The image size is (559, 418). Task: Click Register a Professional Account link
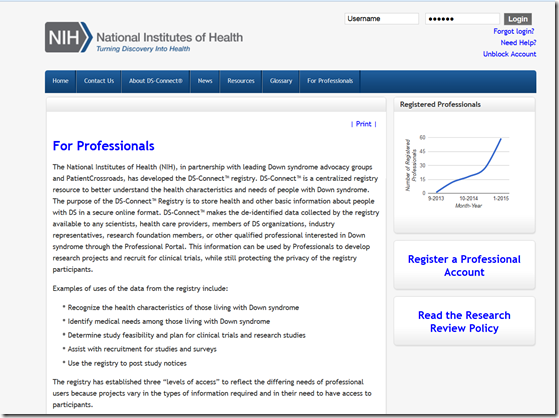point(464,266)
